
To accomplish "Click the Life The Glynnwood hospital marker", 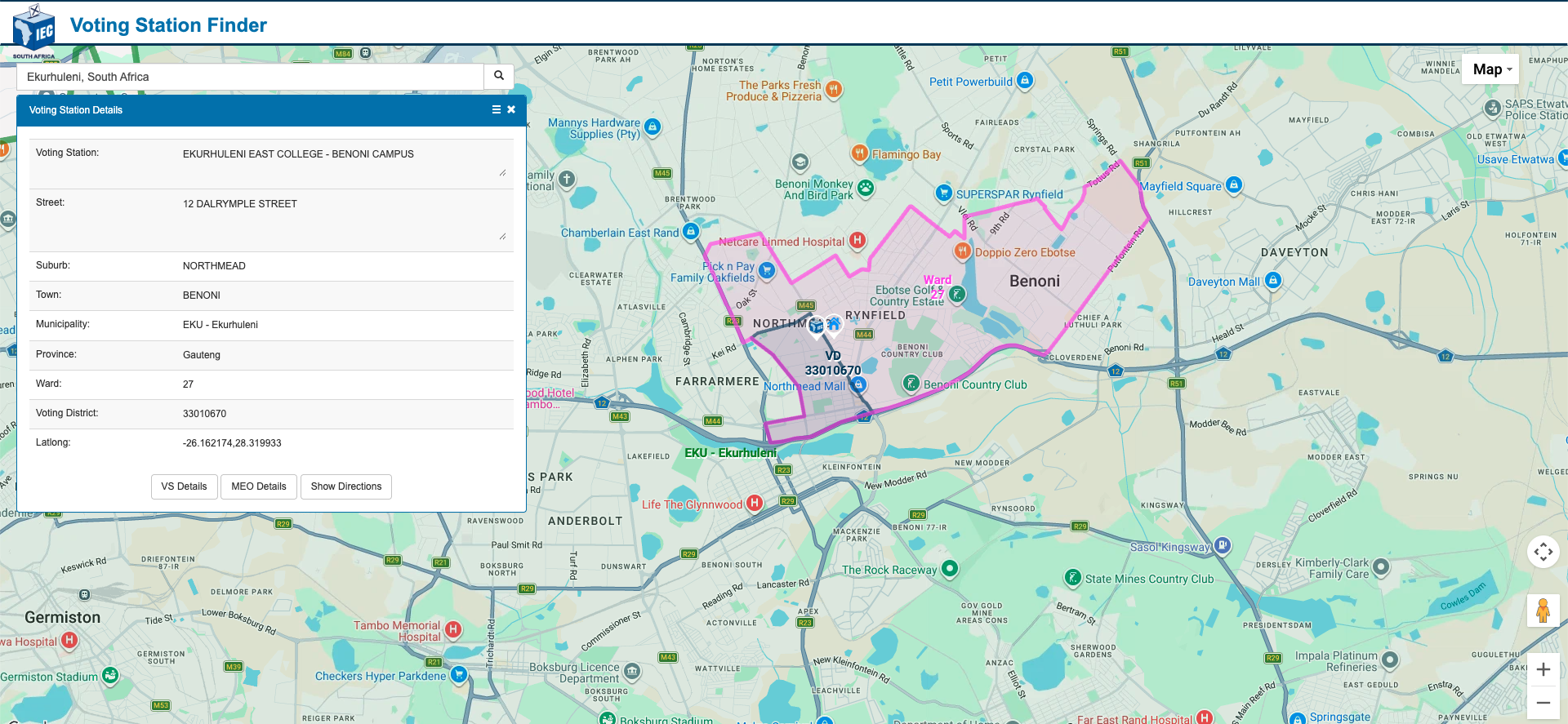I will click(x=755, y=503).
